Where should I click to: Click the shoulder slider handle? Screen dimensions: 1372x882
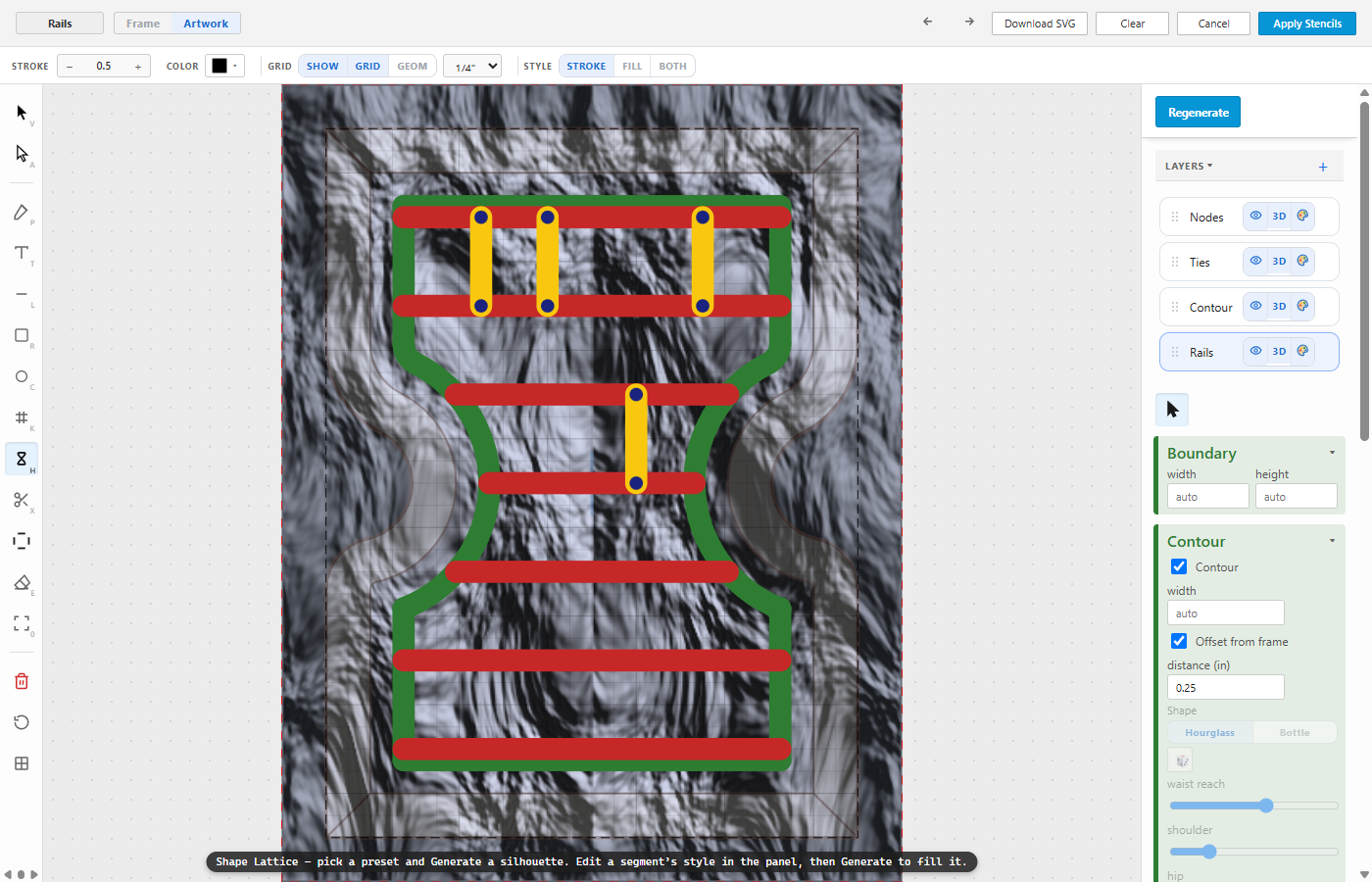pos(1209,852)
